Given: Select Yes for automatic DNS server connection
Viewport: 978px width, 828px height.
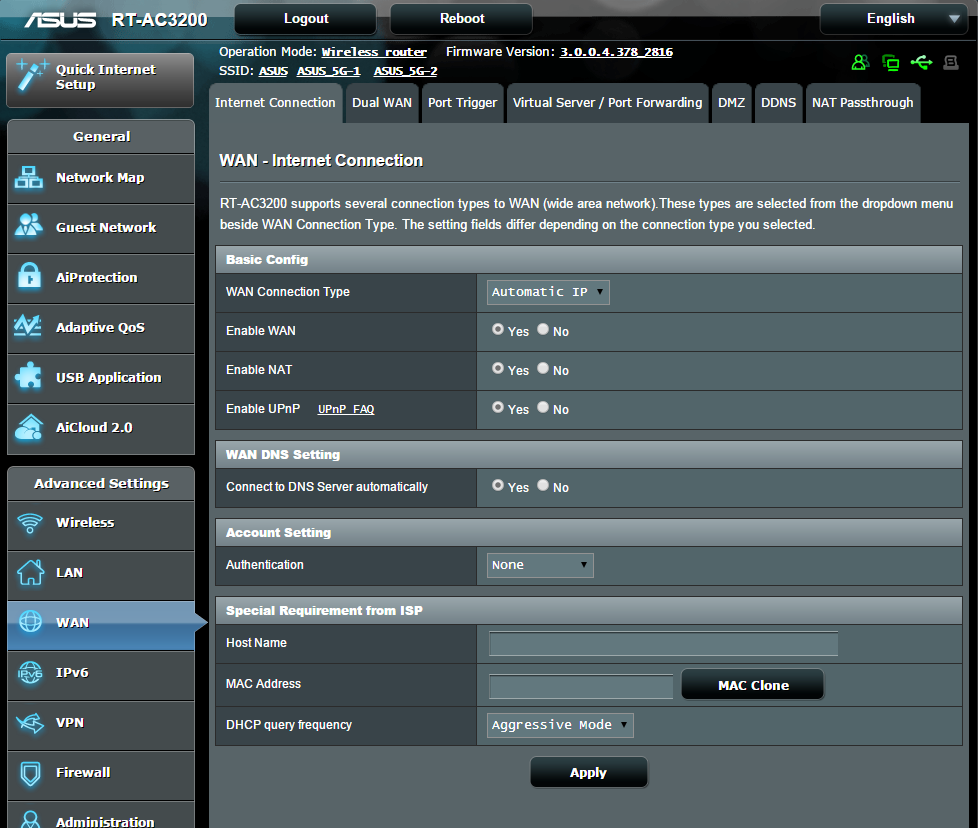Looking at the screenshot, I should coord(498,485).
